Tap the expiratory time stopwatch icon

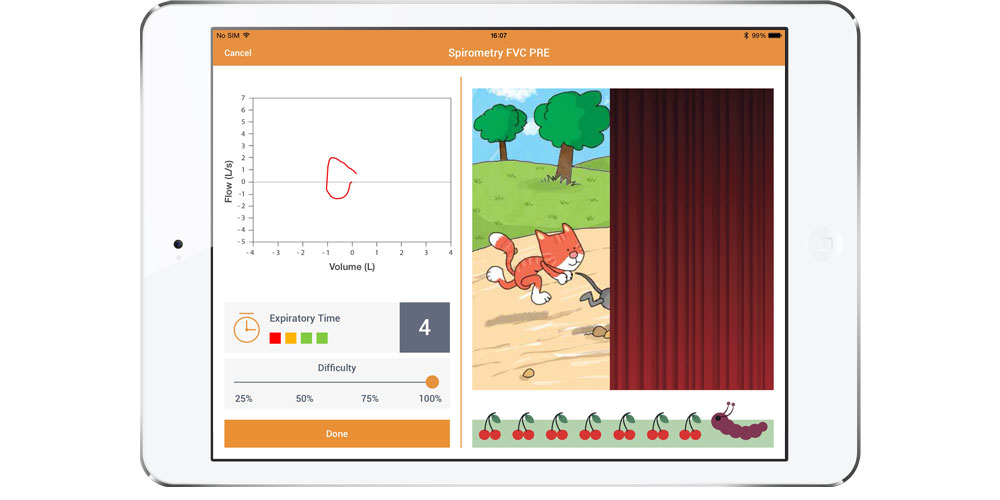pos(246,327)
